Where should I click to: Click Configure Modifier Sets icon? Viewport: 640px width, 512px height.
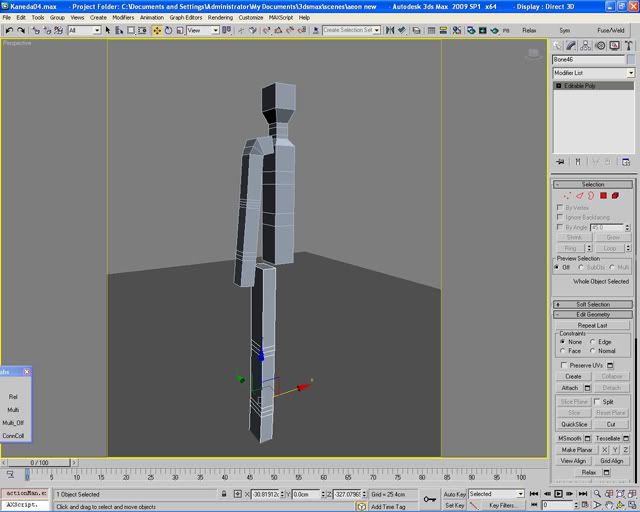(626, 162)
